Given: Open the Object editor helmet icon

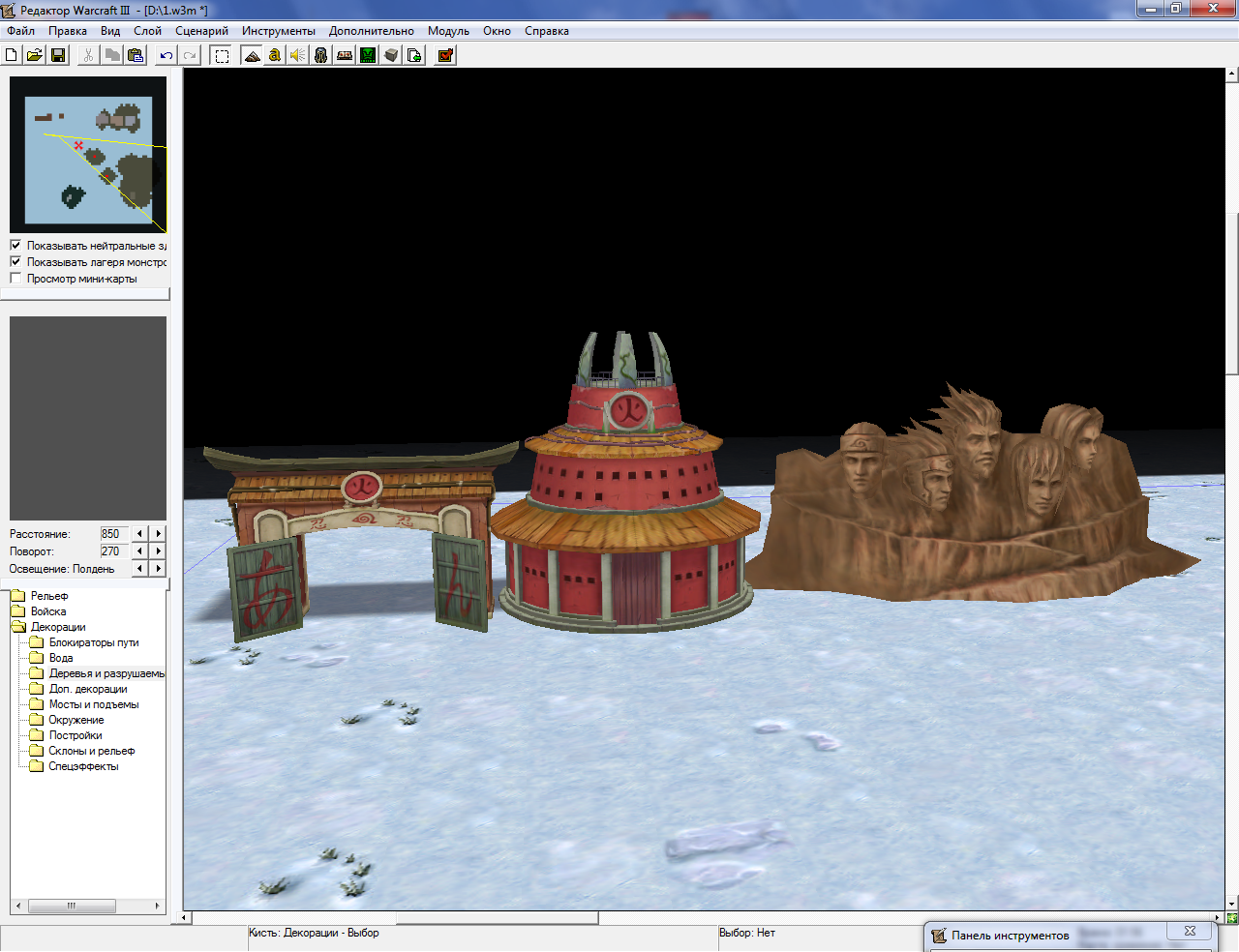Looking at the screenshot, I should point(321,55).
